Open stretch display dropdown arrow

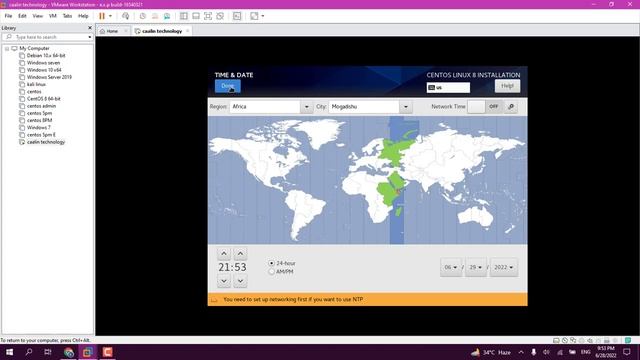tap(263, 16)
